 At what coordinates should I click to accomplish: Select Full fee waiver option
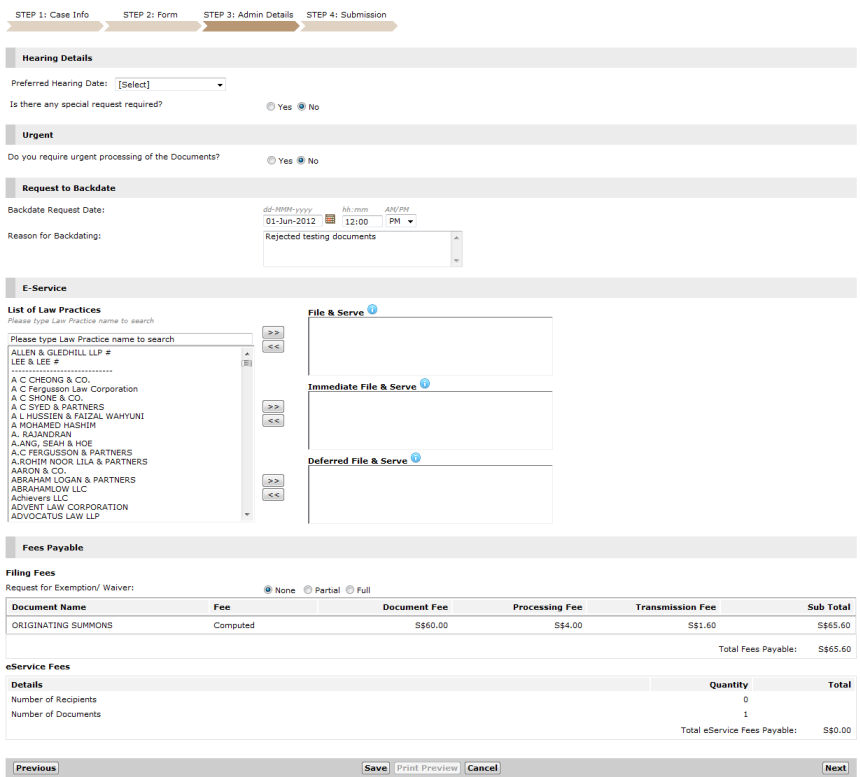tap(350, 590)
